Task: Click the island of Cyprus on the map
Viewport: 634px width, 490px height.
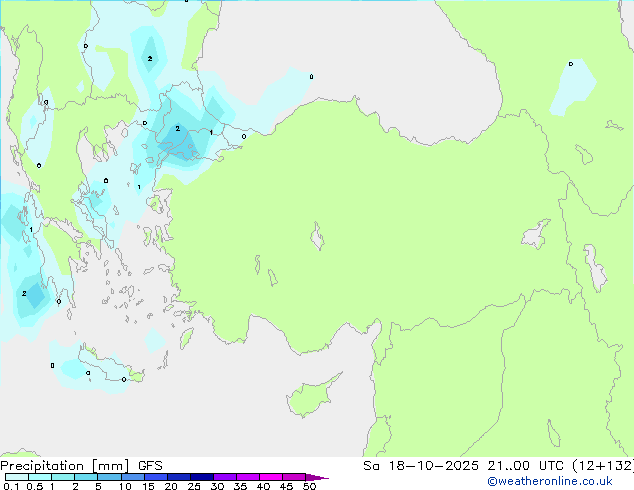Action: (311, 396)
